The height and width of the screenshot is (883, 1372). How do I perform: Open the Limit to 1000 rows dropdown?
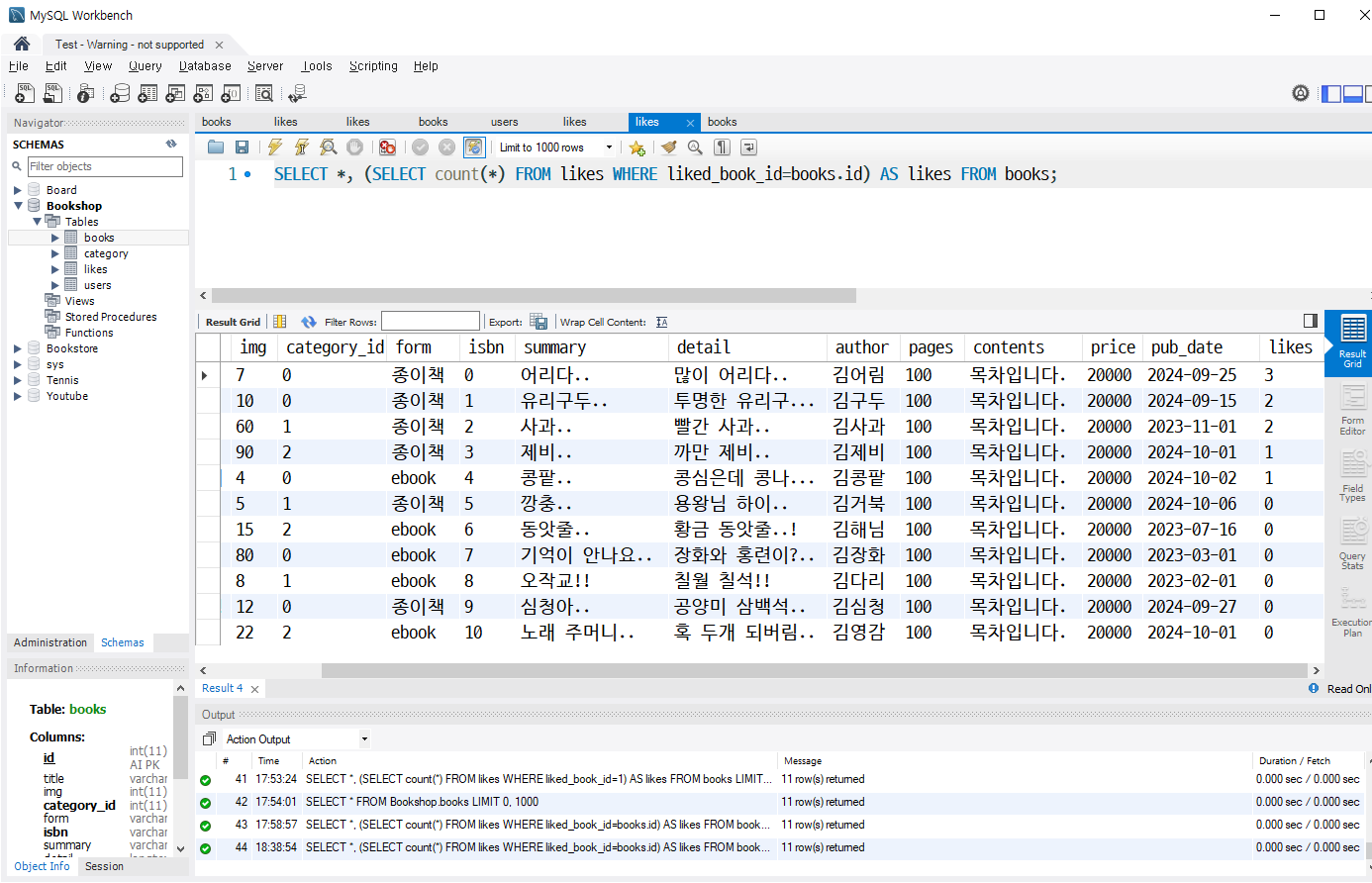(609, 147)
